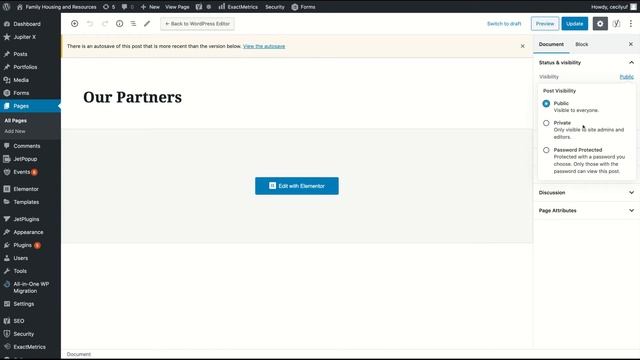Viewport: 640px width, 360px height.
Task: Switch to the Block tab
Action: [582, 44]
